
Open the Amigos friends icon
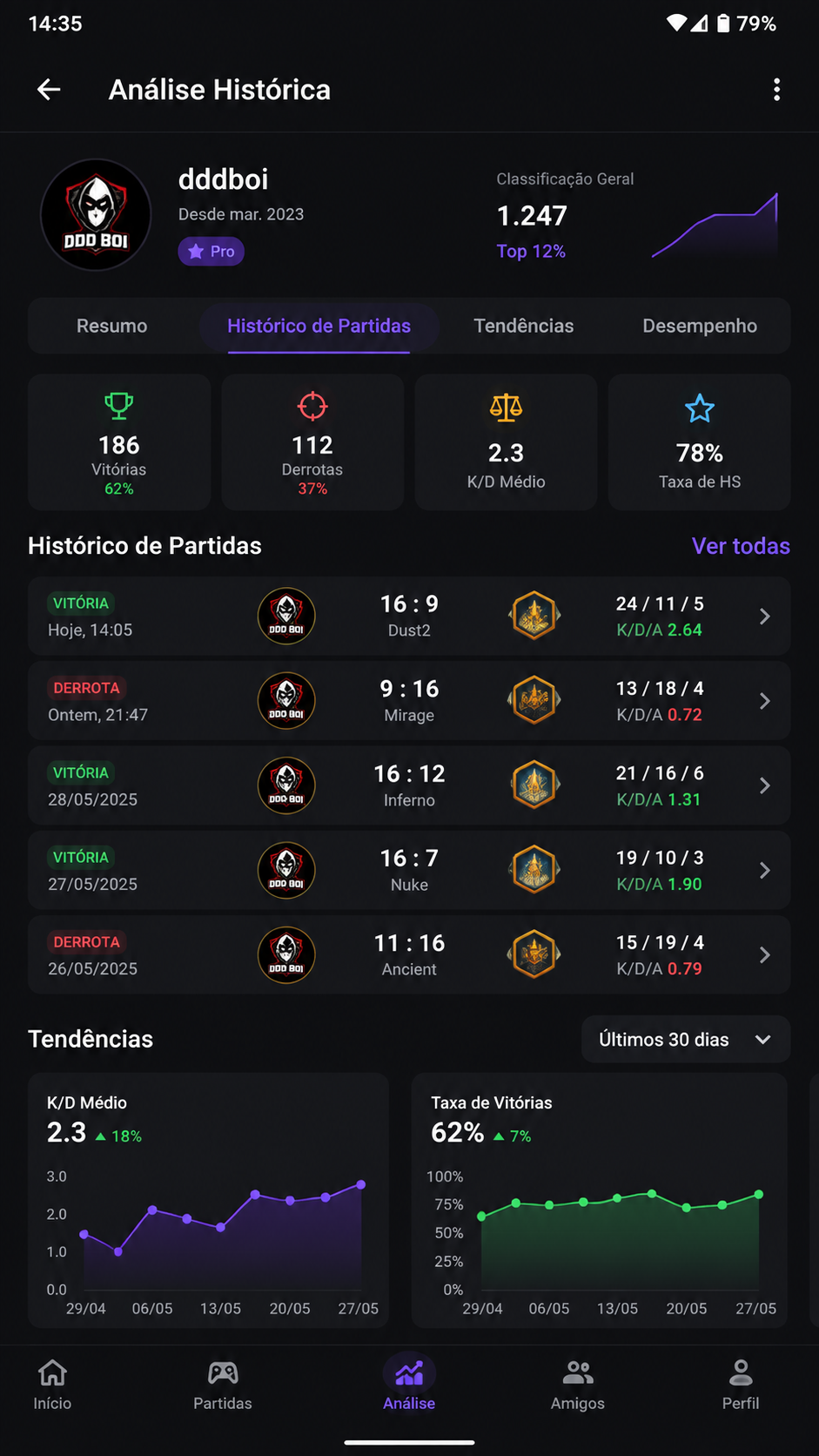click(x=578, y=1373)
